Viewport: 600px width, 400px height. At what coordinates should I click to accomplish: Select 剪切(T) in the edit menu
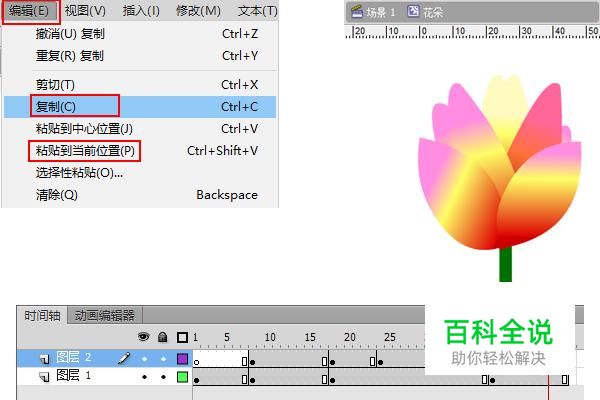[x=140, y=85]
